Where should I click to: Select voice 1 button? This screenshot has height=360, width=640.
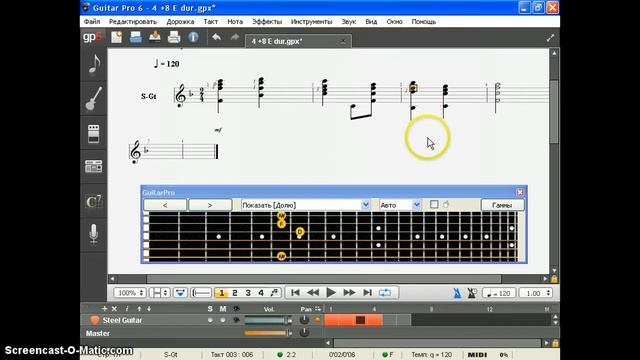[222, 293]
